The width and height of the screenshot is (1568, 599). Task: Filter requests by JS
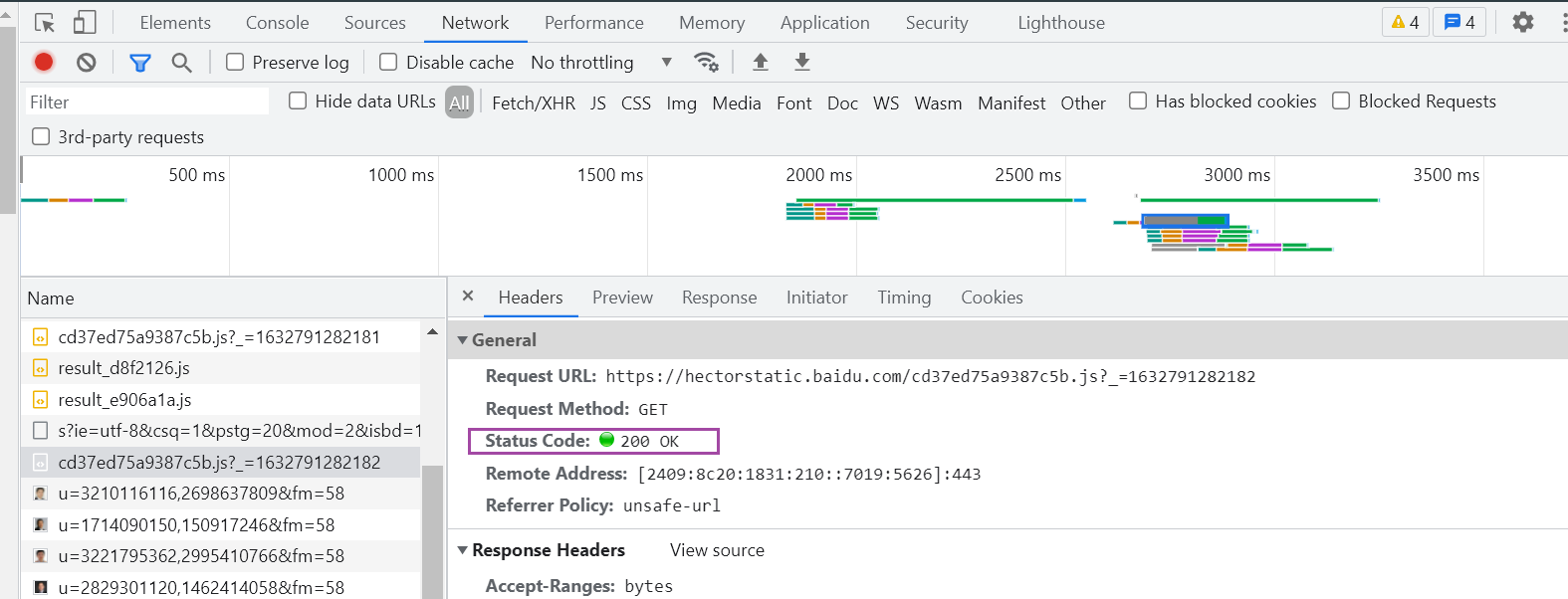597,102
